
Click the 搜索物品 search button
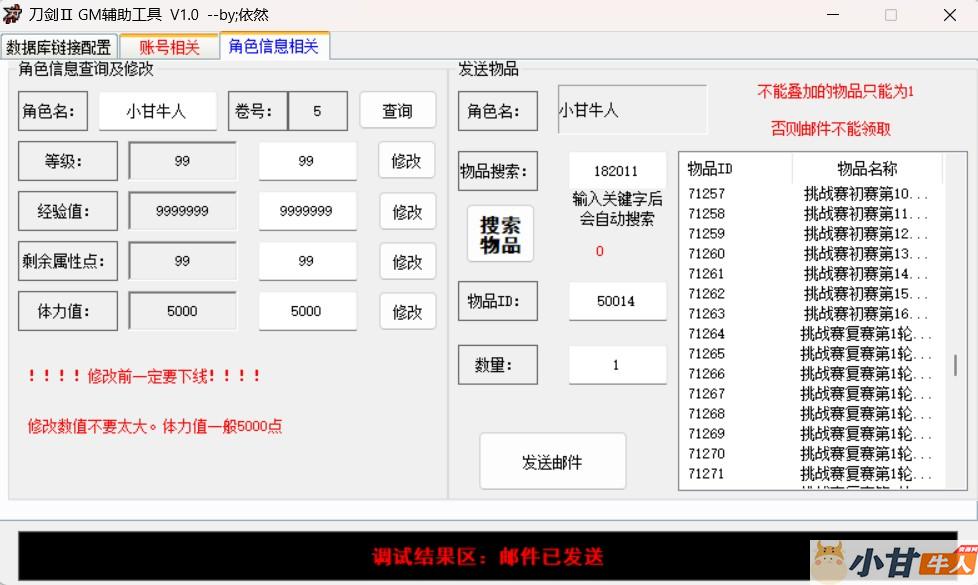500,234
